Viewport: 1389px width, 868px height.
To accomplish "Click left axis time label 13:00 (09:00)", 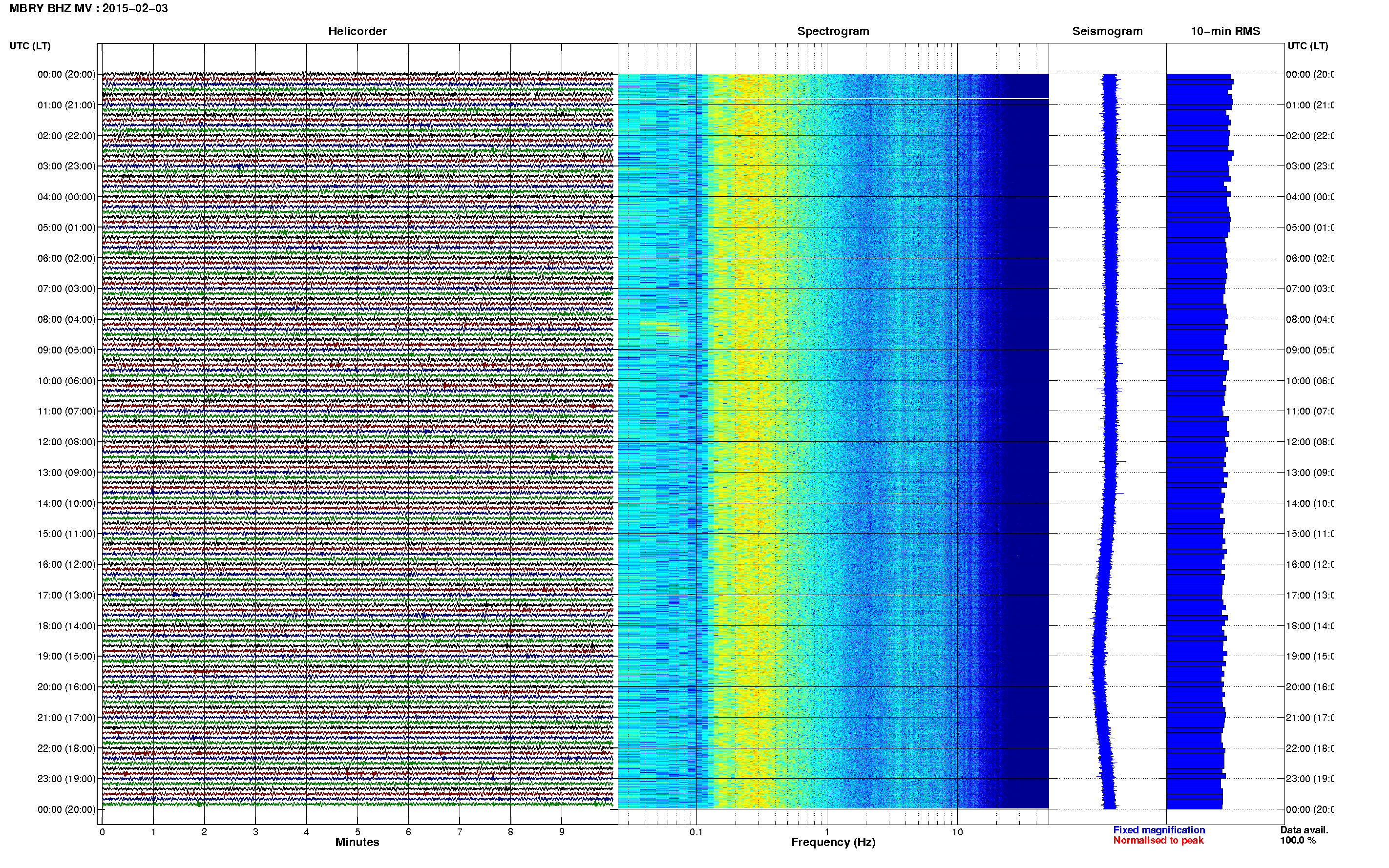I will coord(66,473).
